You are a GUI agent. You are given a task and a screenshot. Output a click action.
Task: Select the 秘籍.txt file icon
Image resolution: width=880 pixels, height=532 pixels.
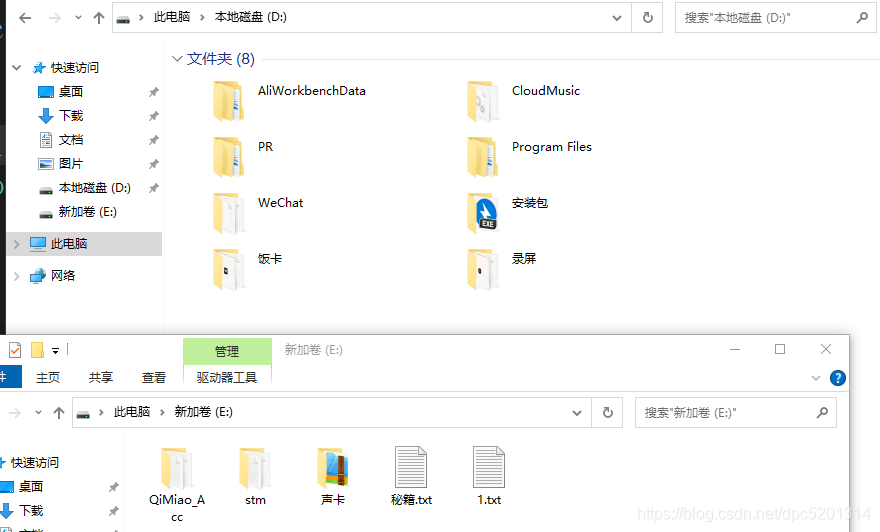411,467
